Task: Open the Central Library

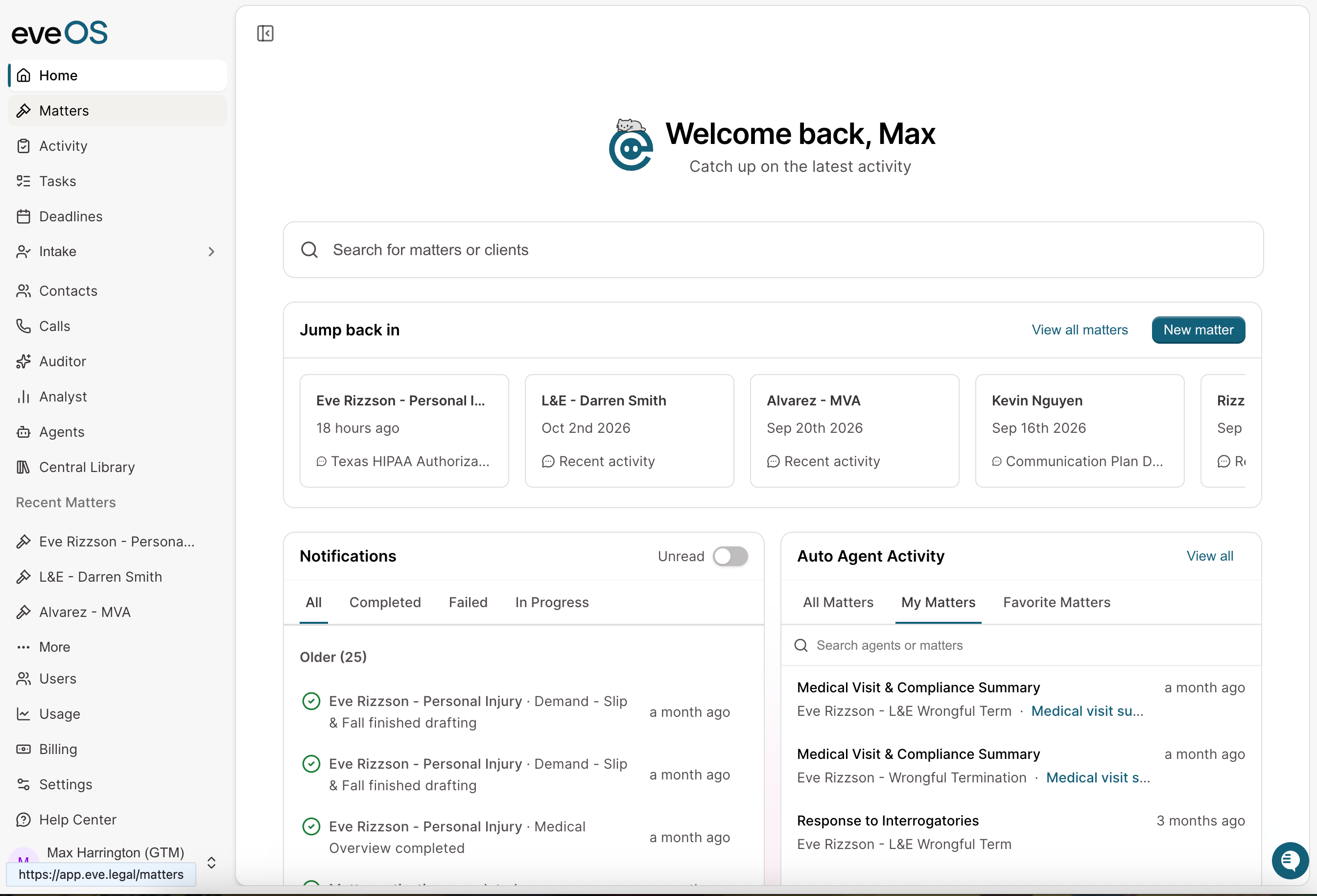Action: [x=118, y=467]
